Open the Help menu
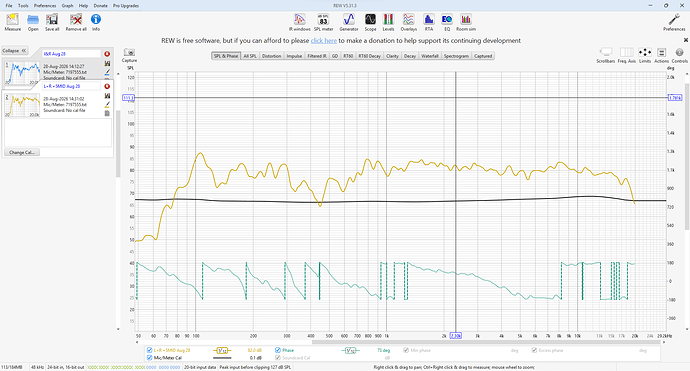 (x=83, y=6)
